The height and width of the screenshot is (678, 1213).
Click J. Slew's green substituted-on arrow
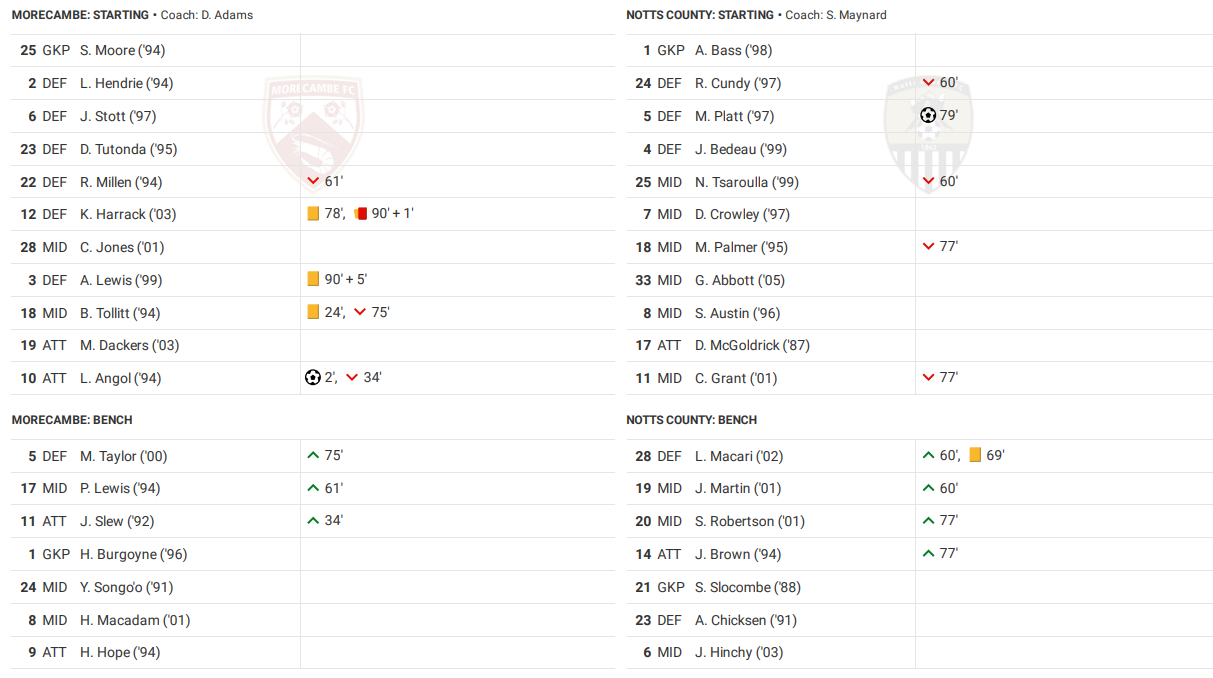314,520
